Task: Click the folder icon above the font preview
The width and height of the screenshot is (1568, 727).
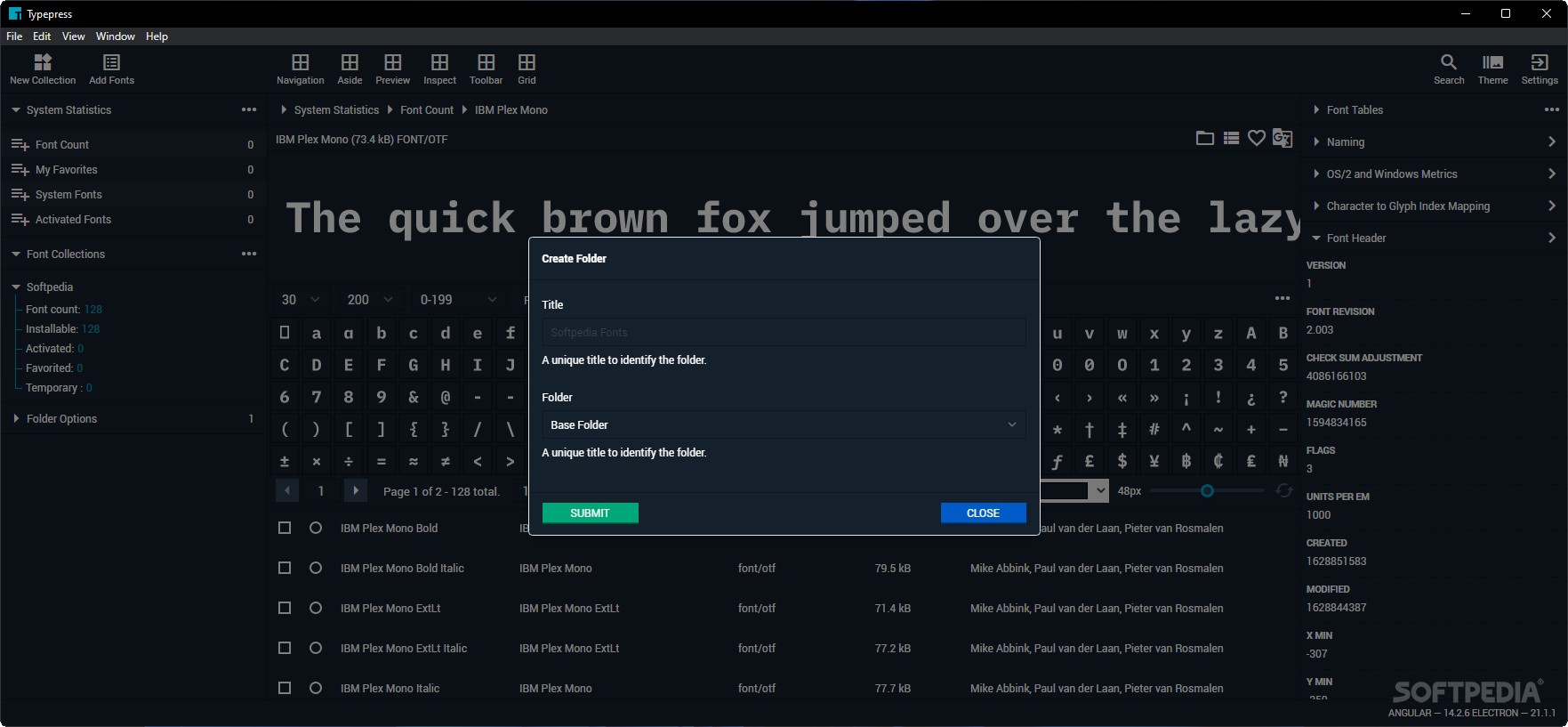Action: pos(1205,138)
